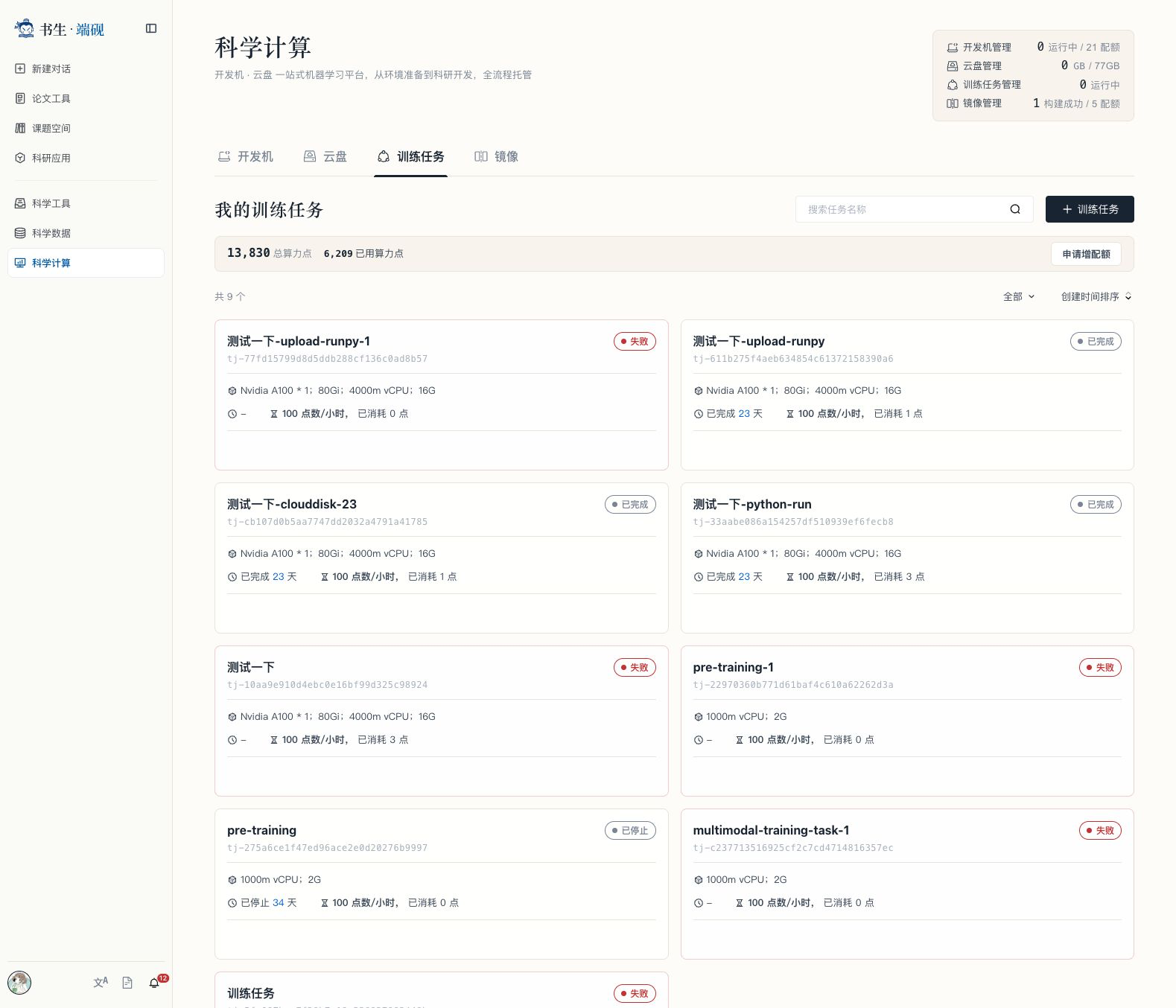This screenshot has height=1008, width=1176.
Task: Open 云盘管理 in the summary panel
Action: pos(974,66)
